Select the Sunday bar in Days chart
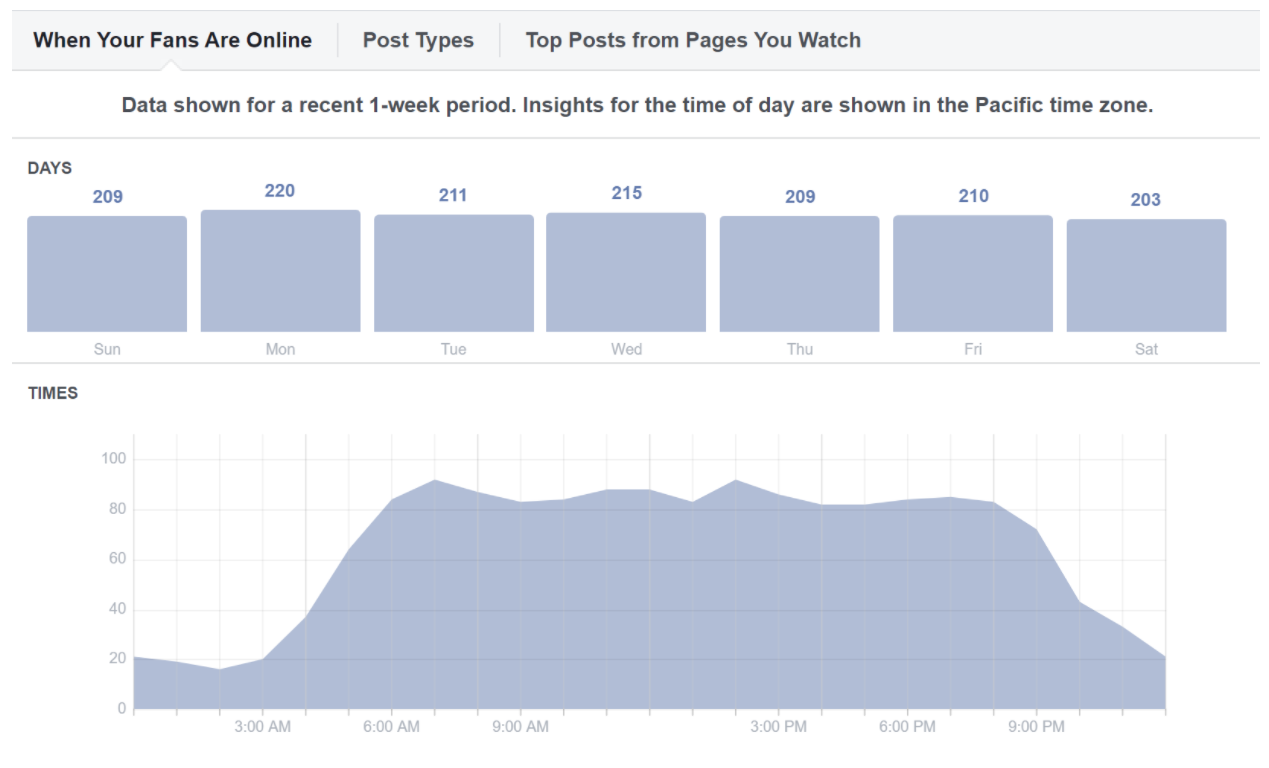 tap(107, 274)
